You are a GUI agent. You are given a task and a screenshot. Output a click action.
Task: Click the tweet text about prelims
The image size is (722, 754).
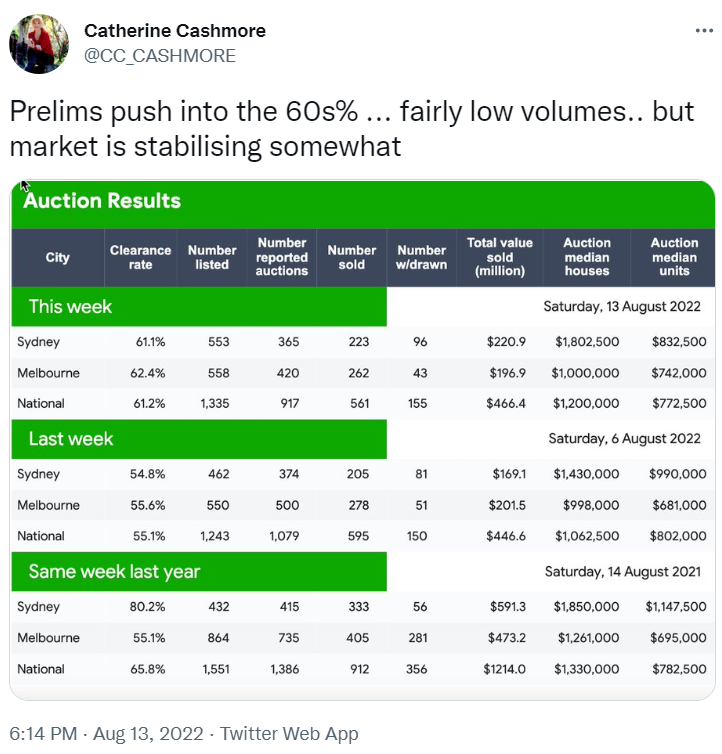coord(350,129)
